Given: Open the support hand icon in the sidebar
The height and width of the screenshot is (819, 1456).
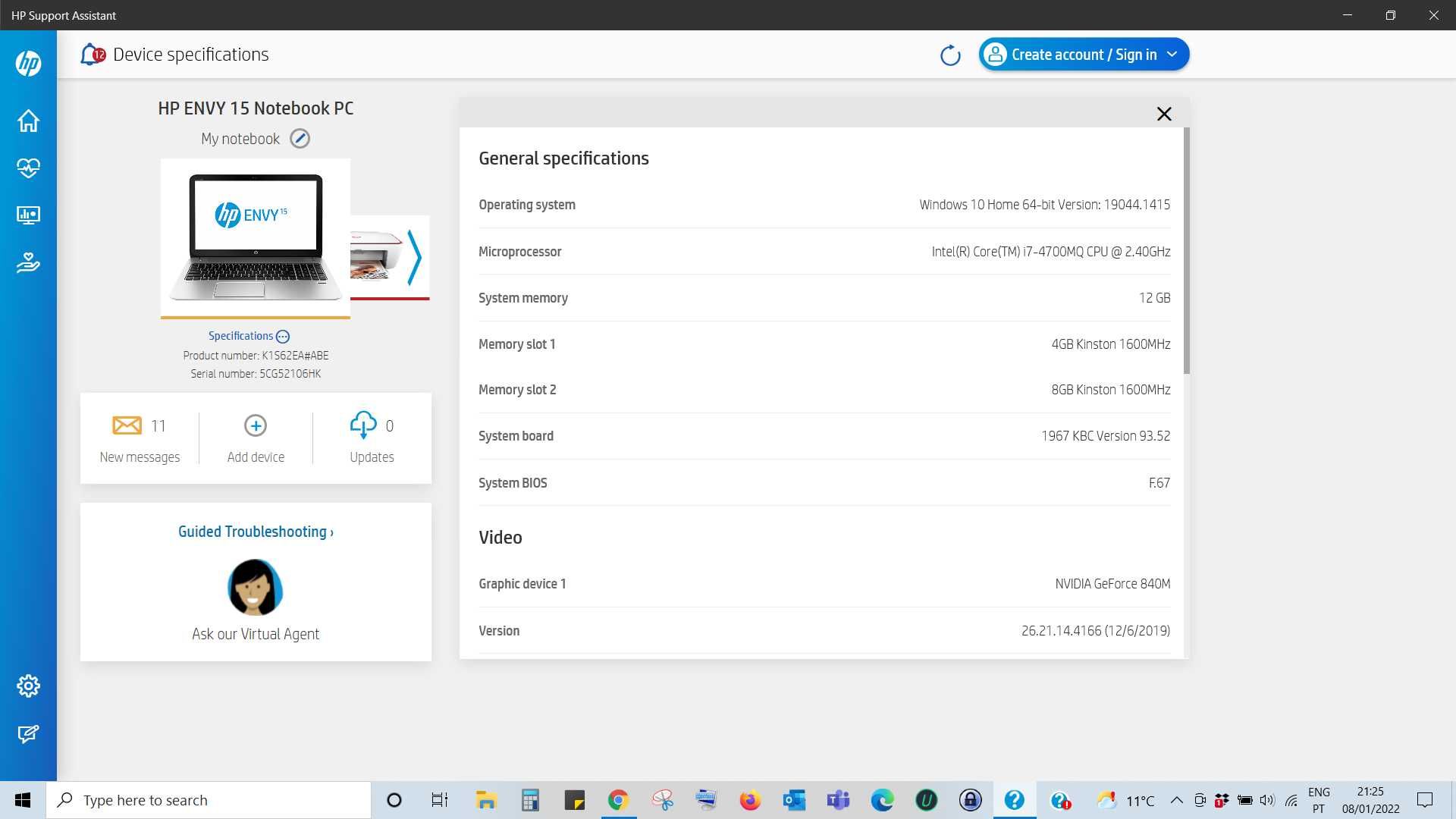Looking at the screenshot, I should tap(28, 262).
